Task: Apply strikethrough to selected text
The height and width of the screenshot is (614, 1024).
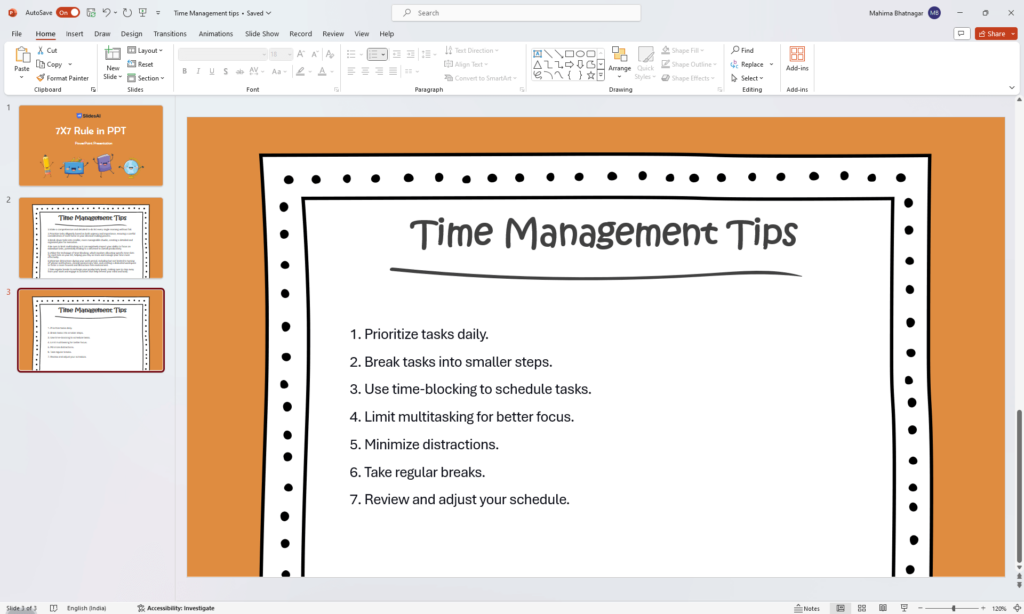Action: (x=225, y=71)
